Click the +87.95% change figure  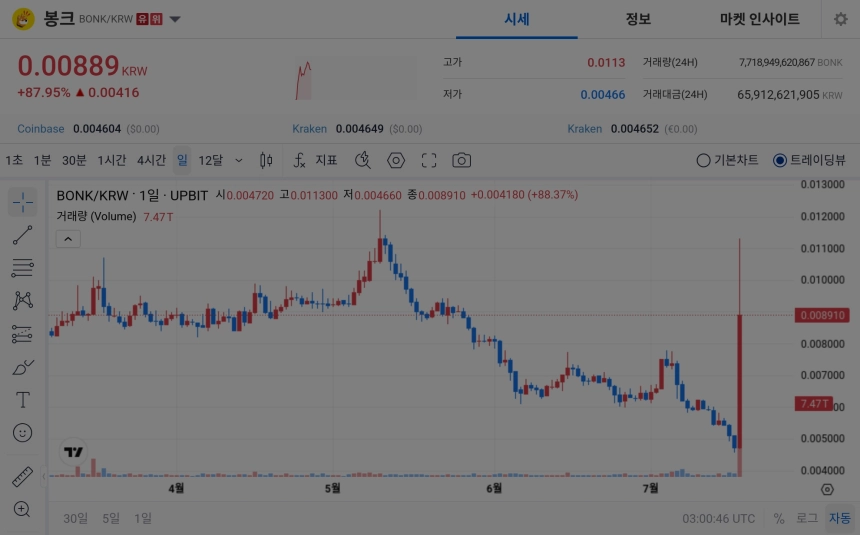click(x=43, y=92)
